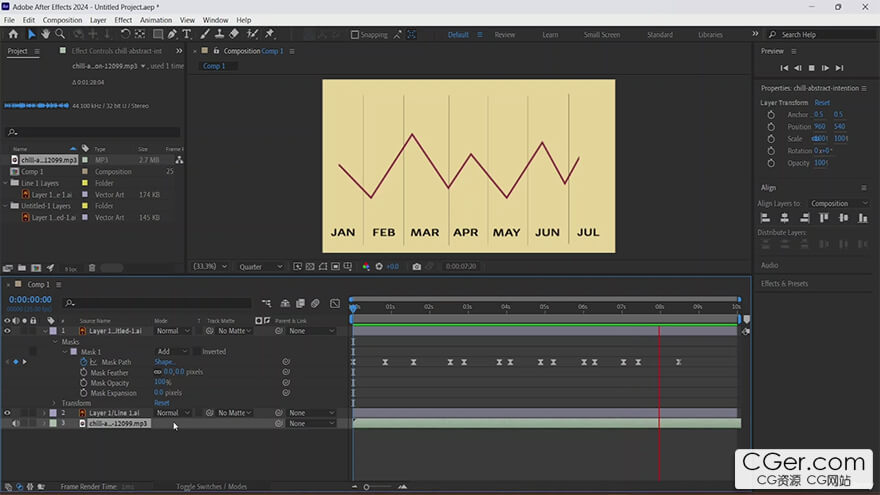
Task: Toggle the Opacity stopwatch in Properties
Action: [x=771, y=163]
